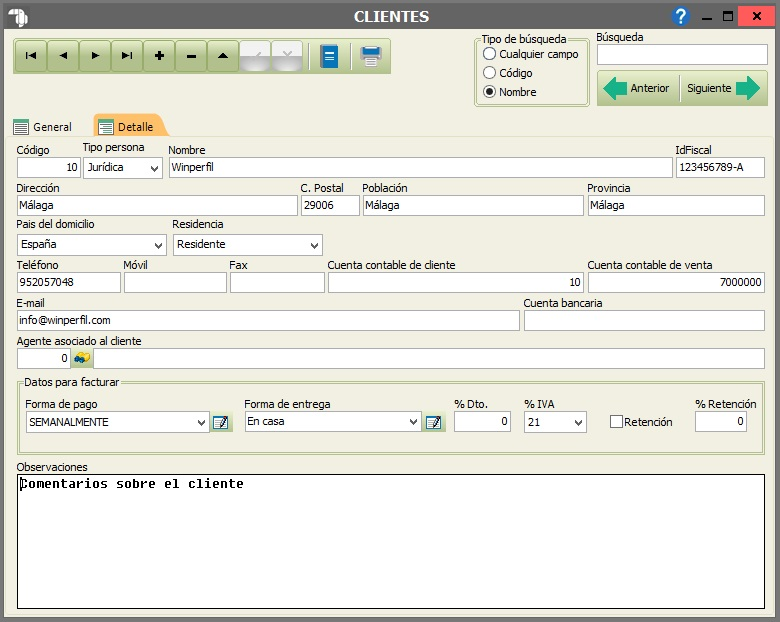Open the Forma de pago dropdown
This screenshot has width=780, height=622.
pos(201,422)
